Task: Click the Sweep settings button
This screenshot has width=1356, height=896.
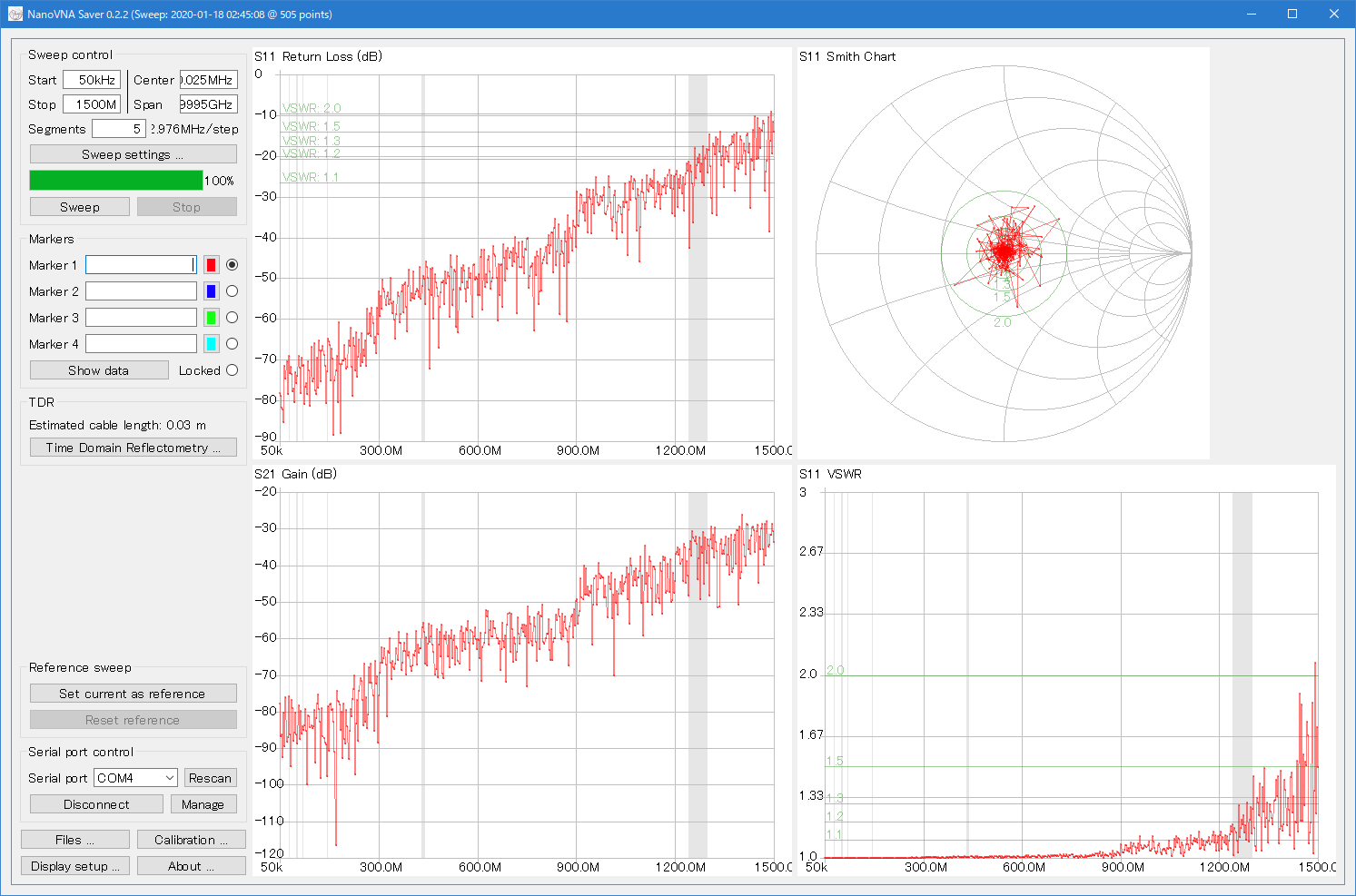Action: (x=134, y=154)
